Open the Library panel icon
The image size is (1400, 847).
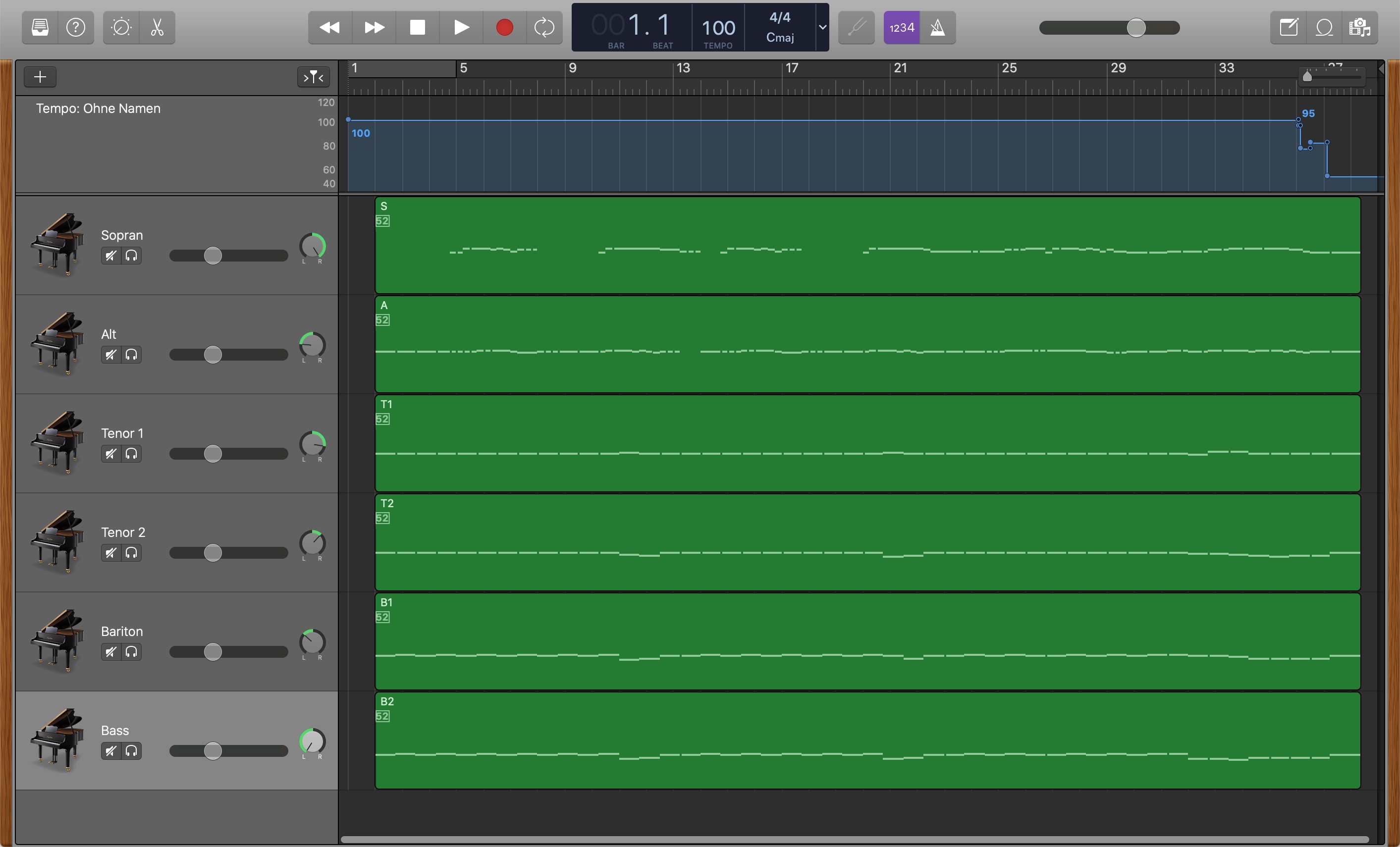(x=40, y=27)
